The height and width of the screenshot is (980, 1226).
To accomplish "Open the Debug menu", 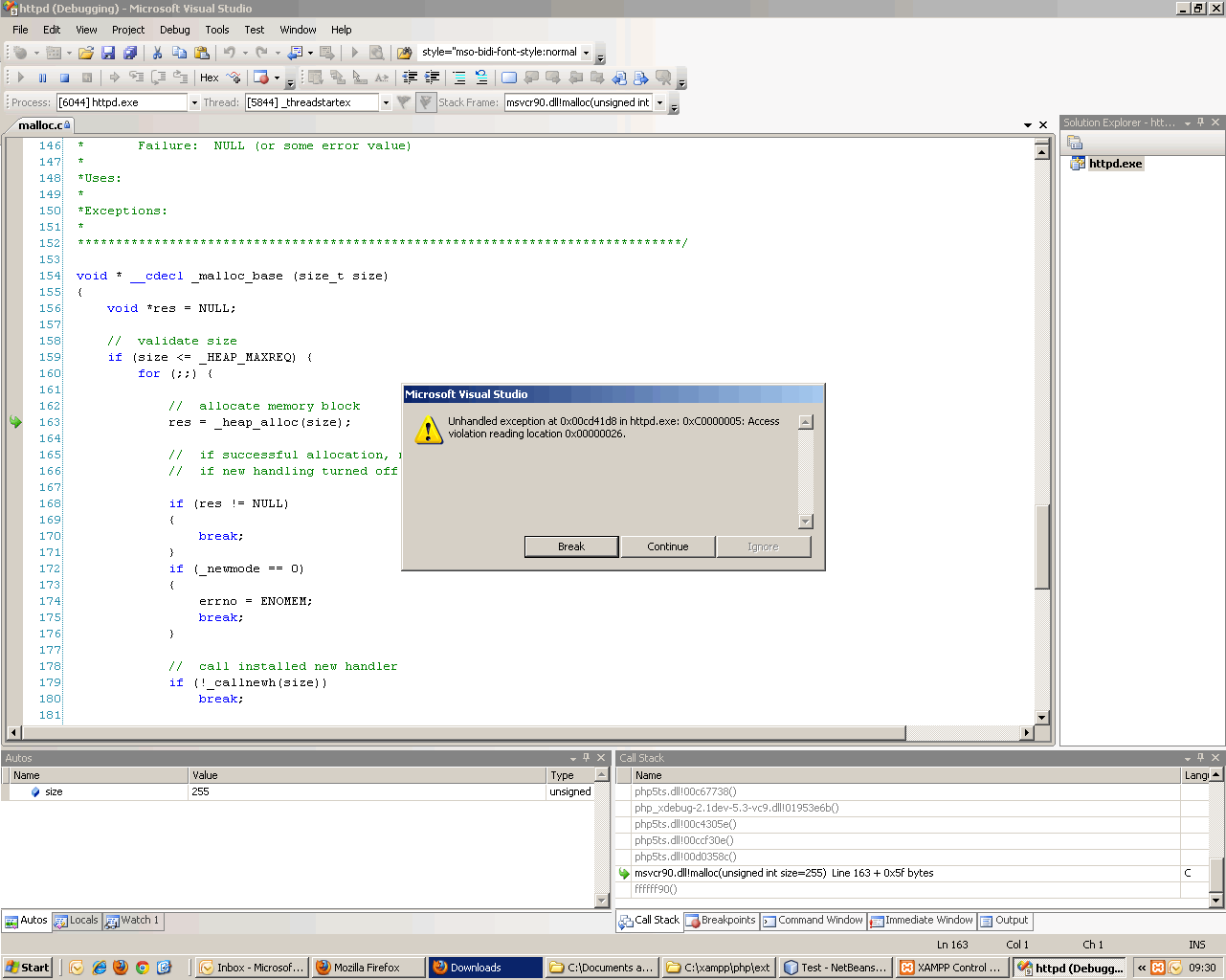I will click(x=174, y=30).
